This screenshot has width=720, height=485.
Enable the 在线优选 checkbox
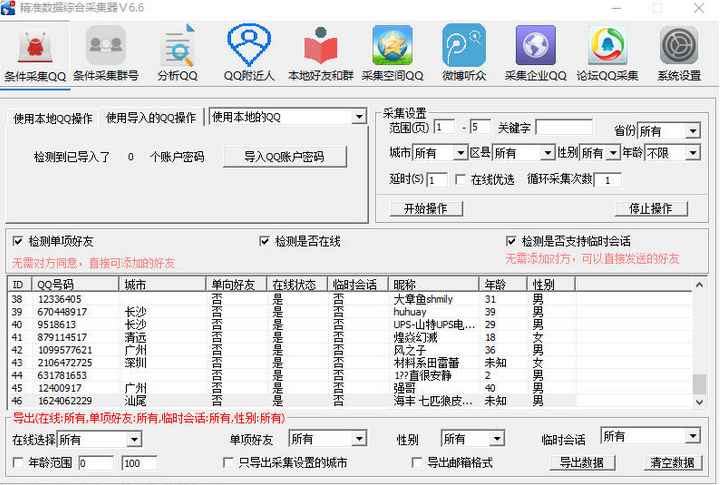point(460,179)
